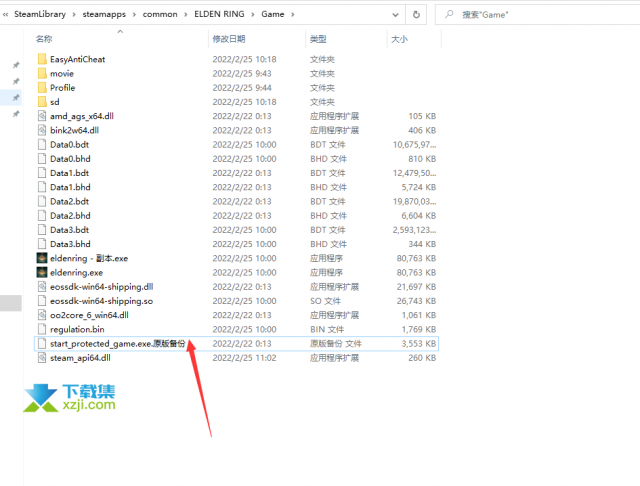Select the file named eldenring.exe
640x486 pixels.
tap(76, 273)
